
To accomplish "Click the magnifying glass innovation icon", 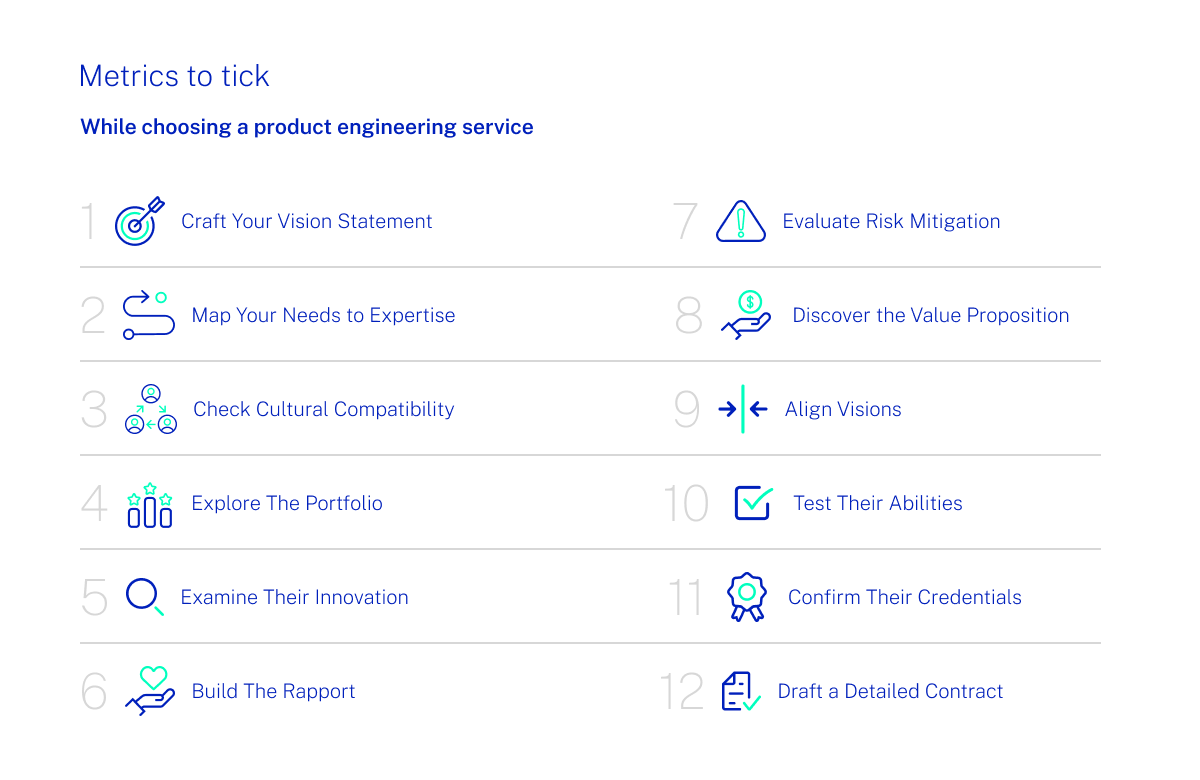I will tap(144, 597).
